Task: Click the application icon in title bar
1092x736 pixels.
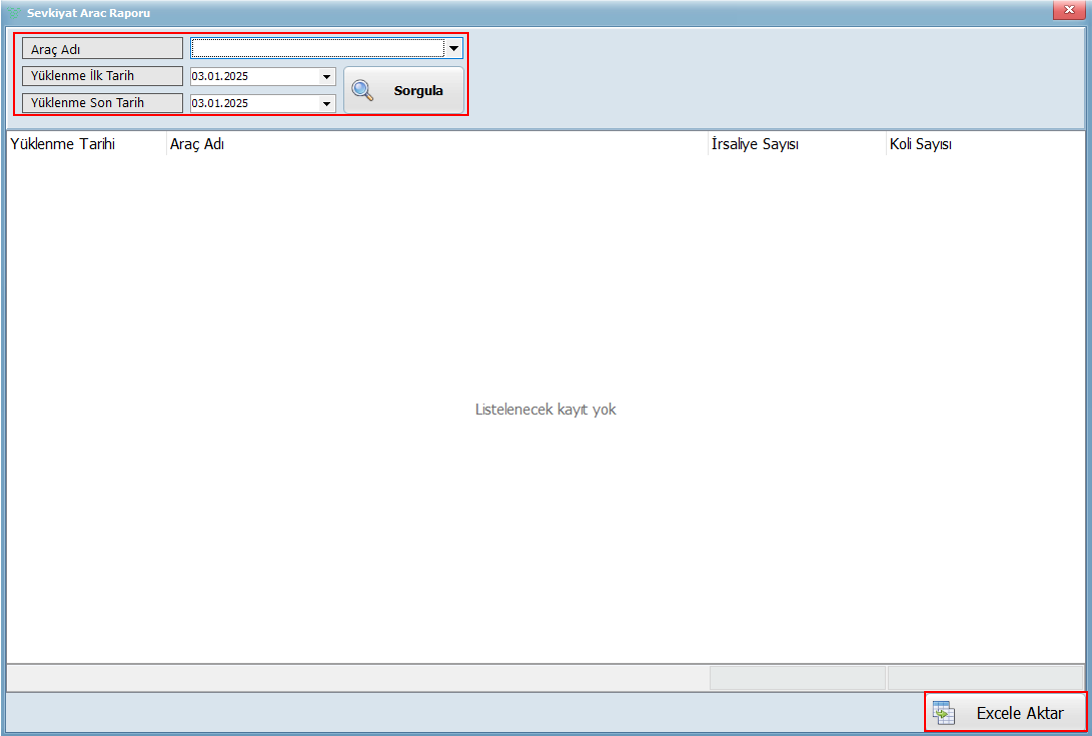Action: coord(14,13)
